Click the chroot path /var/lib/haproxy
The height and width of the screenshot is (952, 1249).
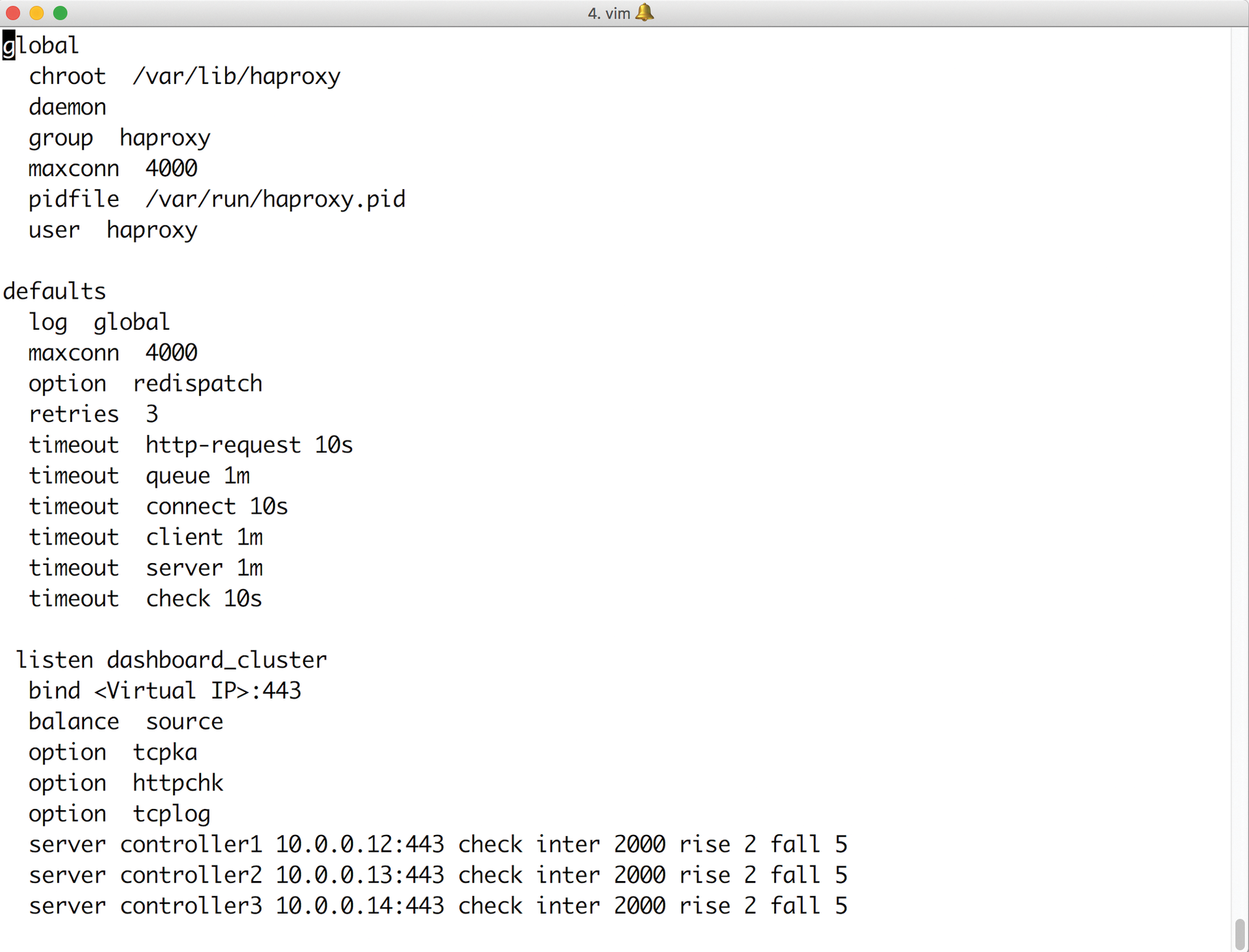pyautogui.click(x=236, y=77)
